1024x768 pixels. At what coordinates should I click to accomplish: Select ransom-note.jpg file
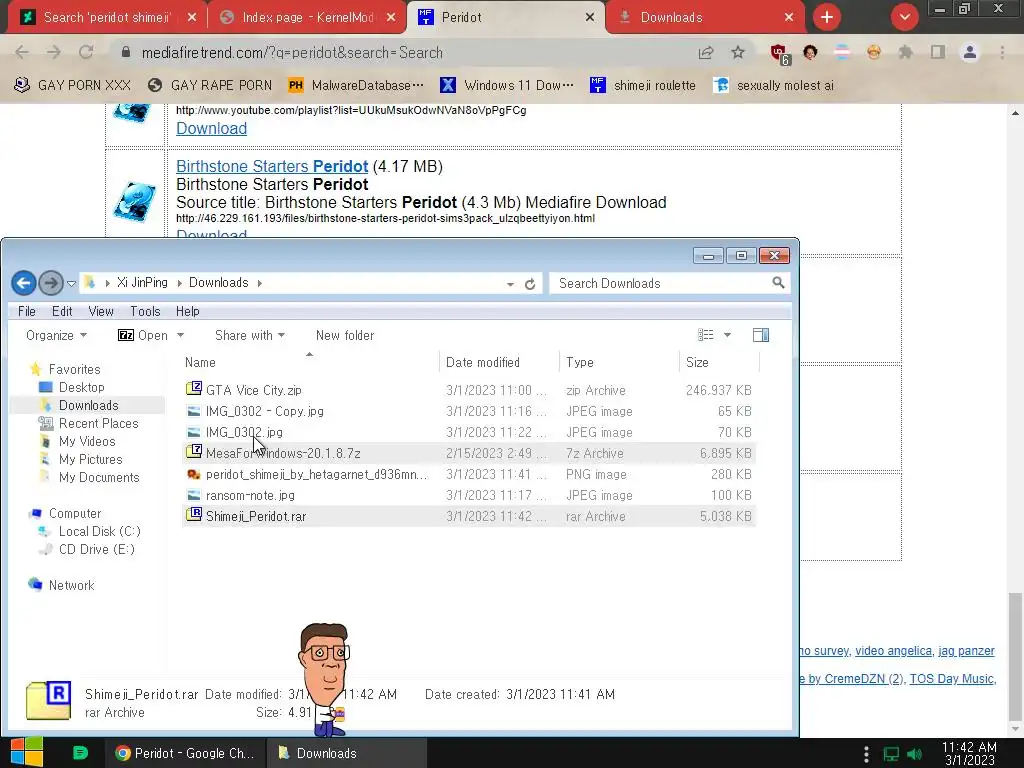click(x=468, y=495)
